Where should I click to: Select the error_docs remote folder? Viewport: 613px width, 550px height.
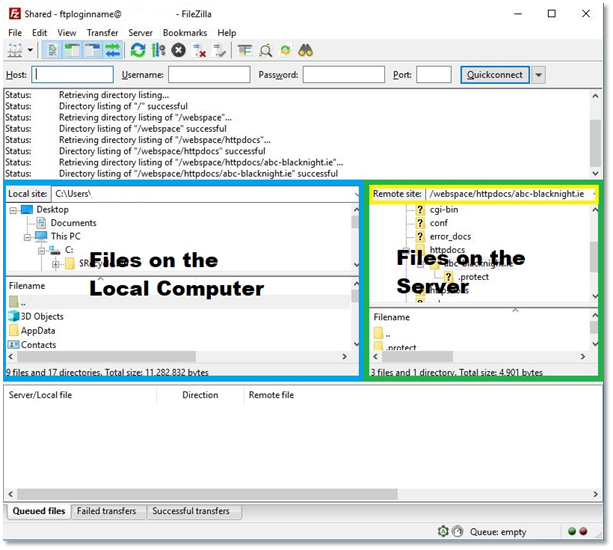pyautogui.click(x=450, y=236)
